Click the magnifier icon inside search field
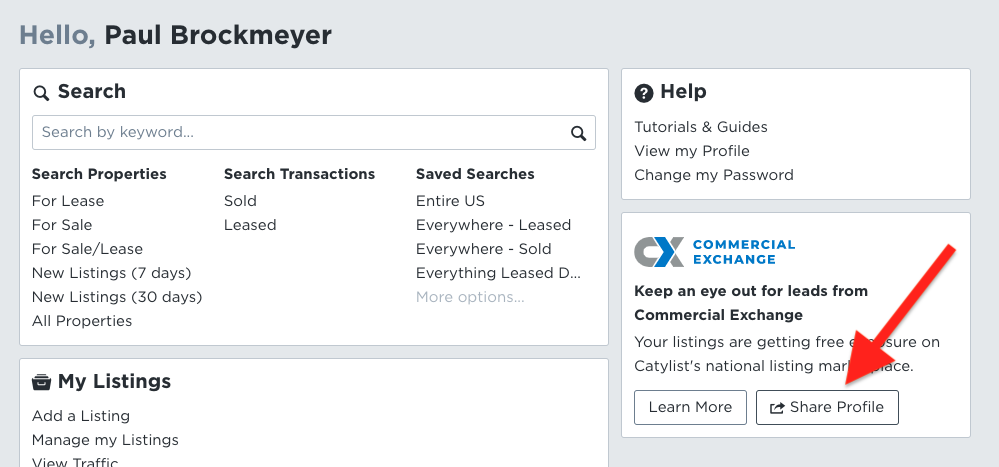The image size is (999, 467). coord(578,133)
